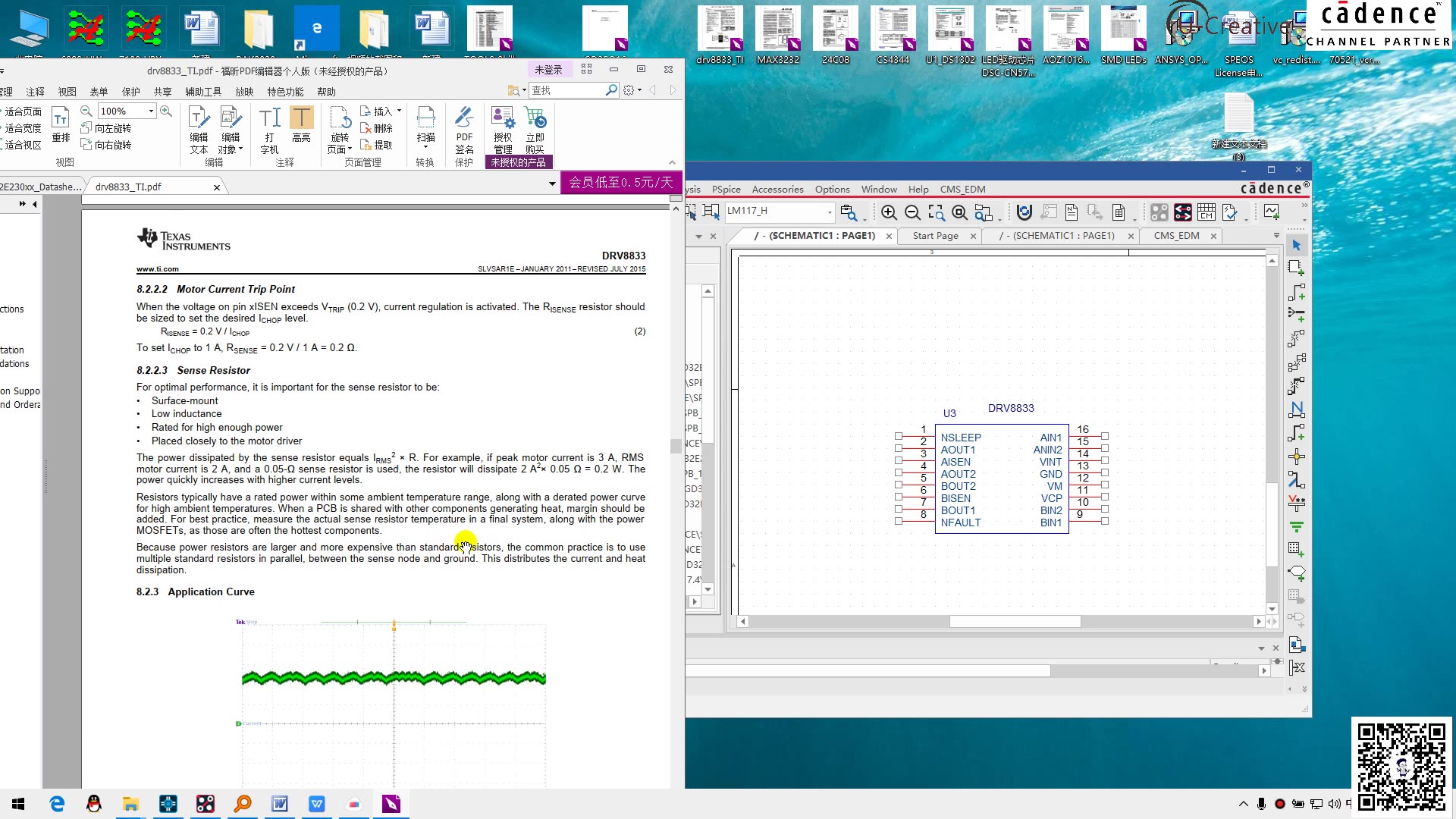The height and width of the screenshot is (819, 1456).
Task: Open the PSpice menu
Action: (726, 189)
